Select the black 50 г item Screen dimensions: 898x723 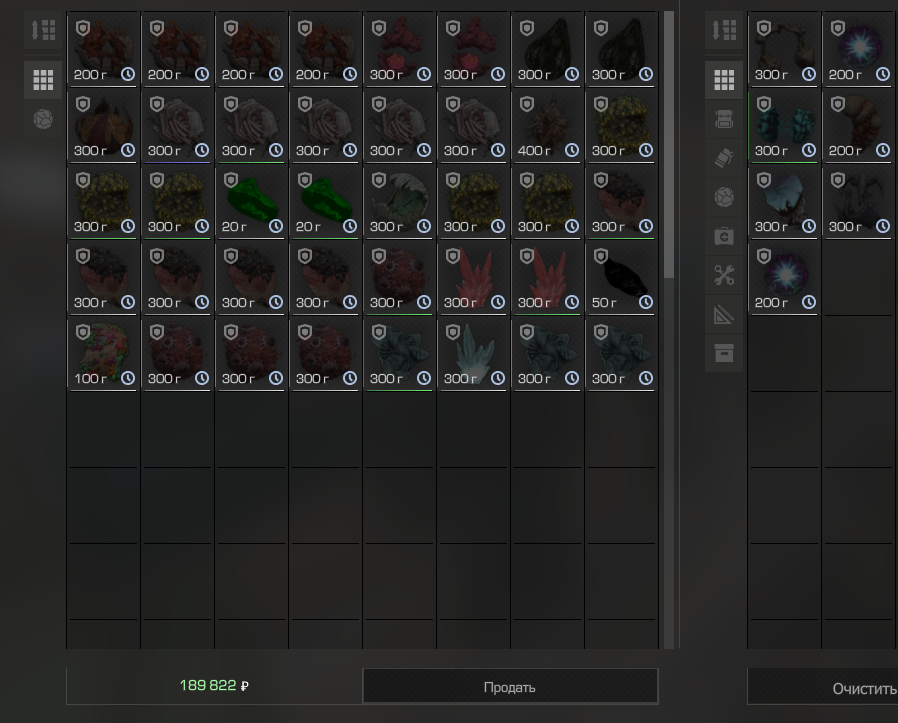[620, 277]
